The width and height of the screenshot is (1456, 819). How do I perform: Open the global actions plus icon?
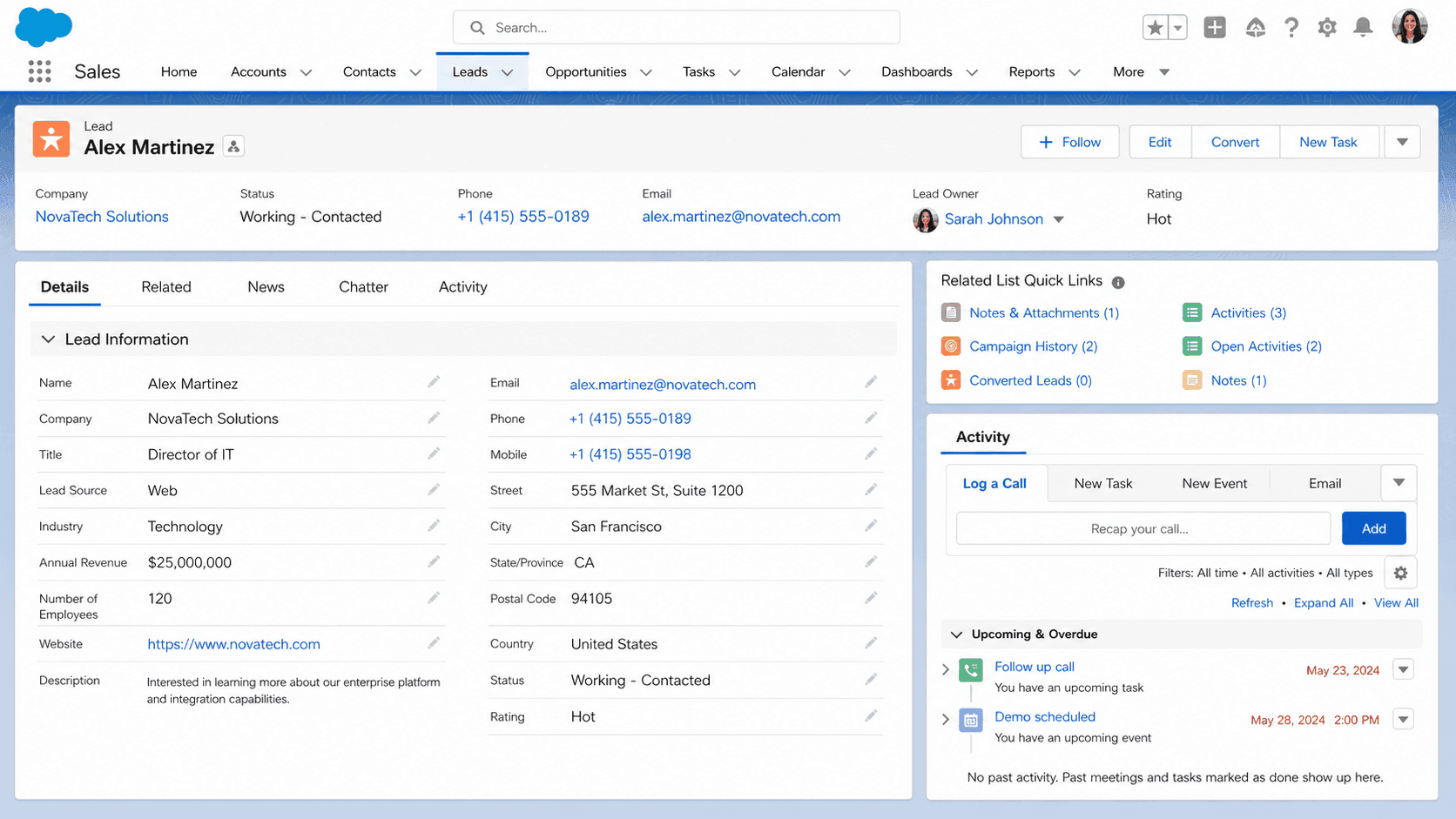click(x=1215, y=28)
